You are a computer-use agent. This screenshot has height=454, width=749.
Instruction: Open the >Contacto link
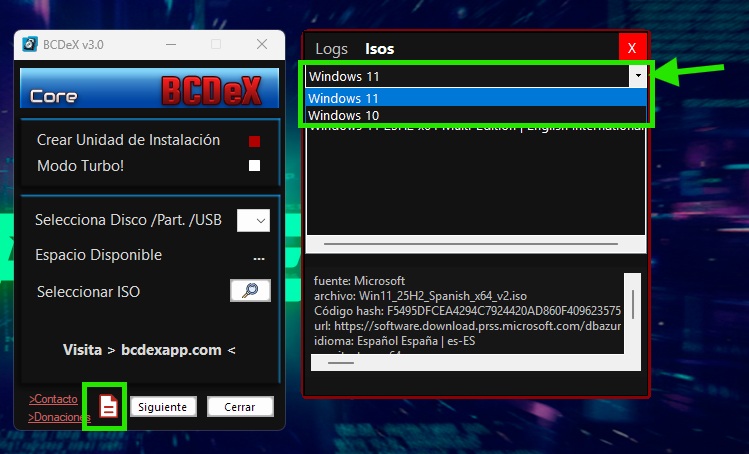(53, 399)
